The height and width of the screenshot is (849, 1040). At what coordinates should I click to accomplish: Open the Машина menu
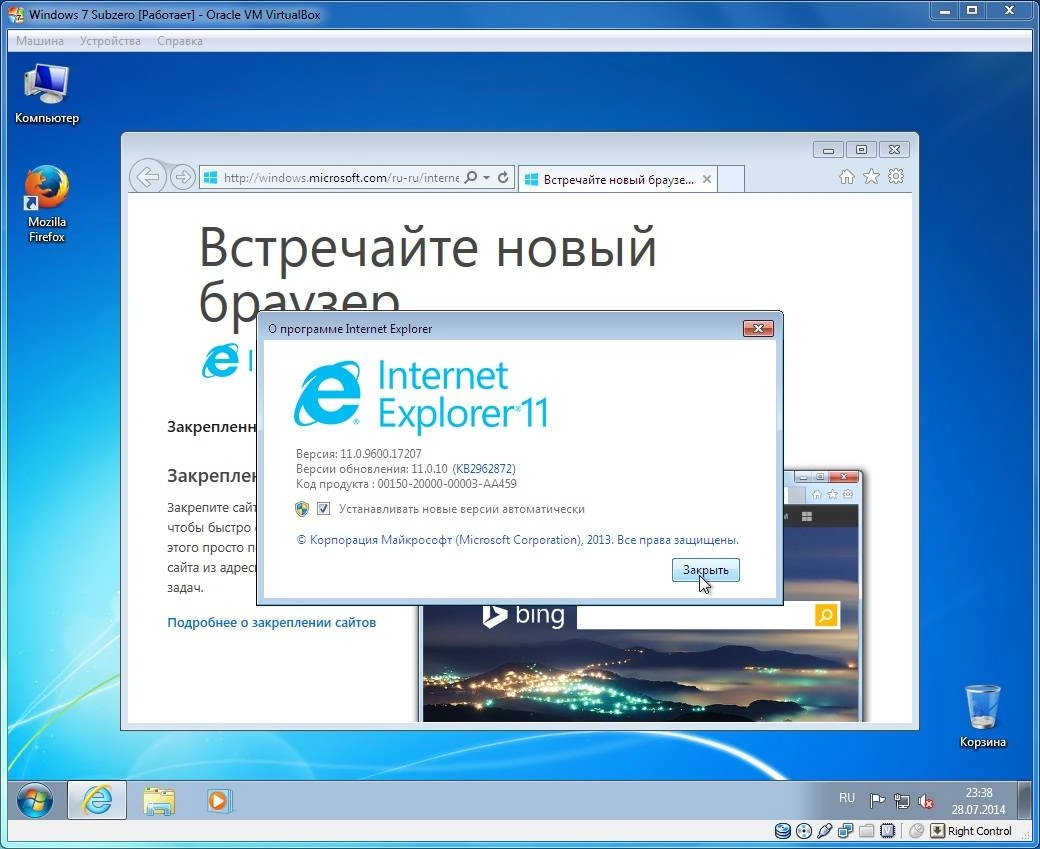[x=40, y=41]
